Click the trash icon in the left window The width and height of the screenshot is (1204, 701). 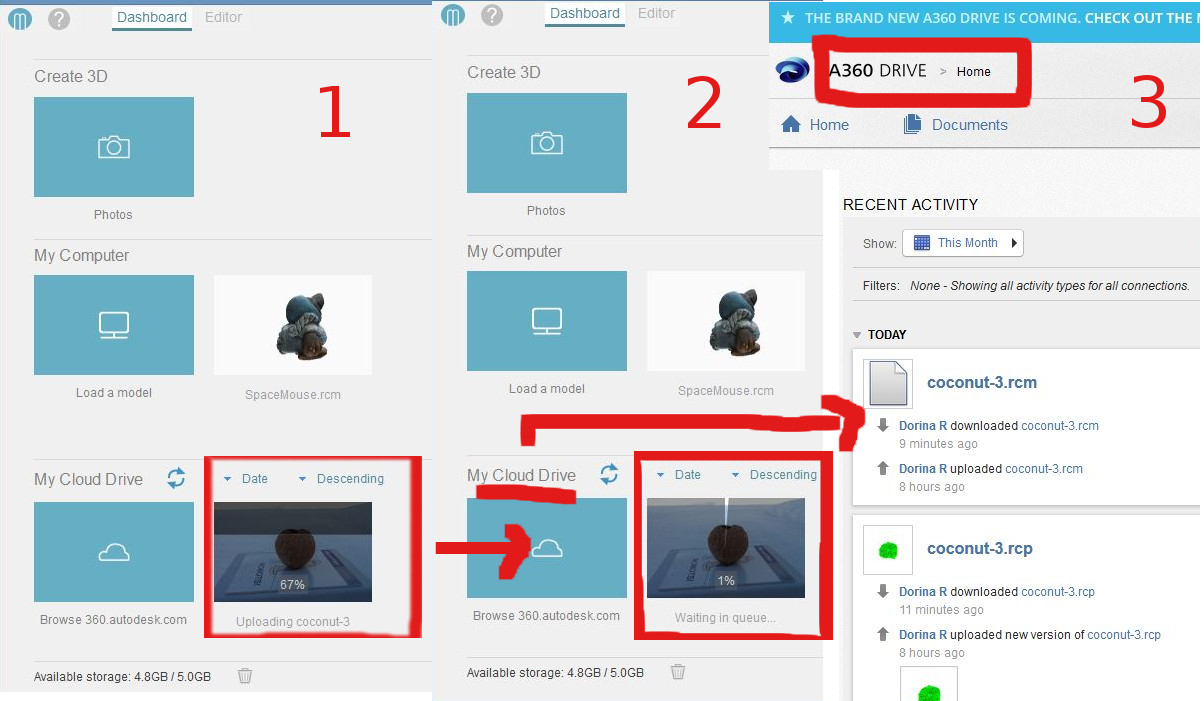pyautogui.click(x=245, y=676)
